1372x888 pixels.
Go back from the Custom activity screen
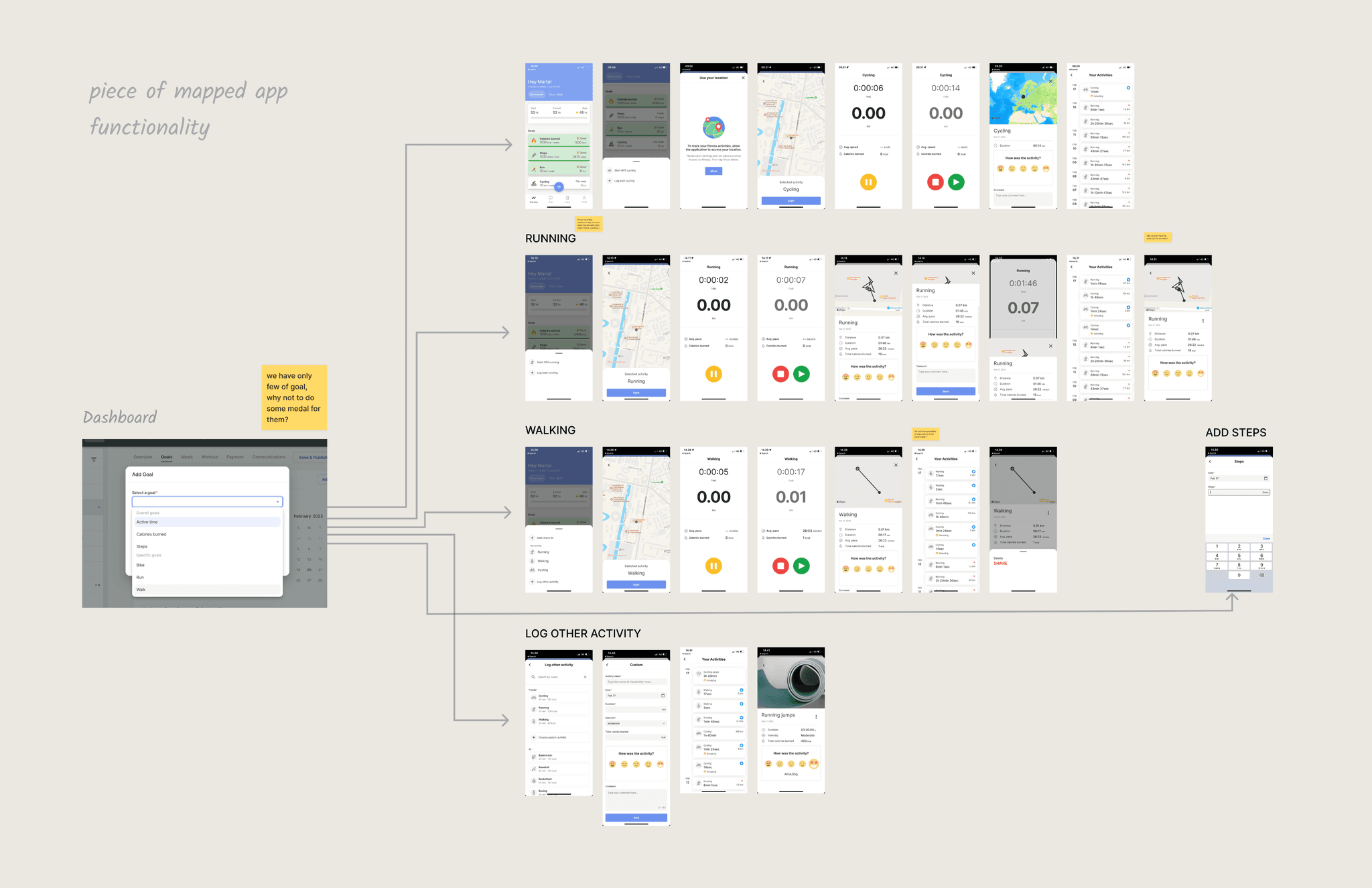click(608, 665)
